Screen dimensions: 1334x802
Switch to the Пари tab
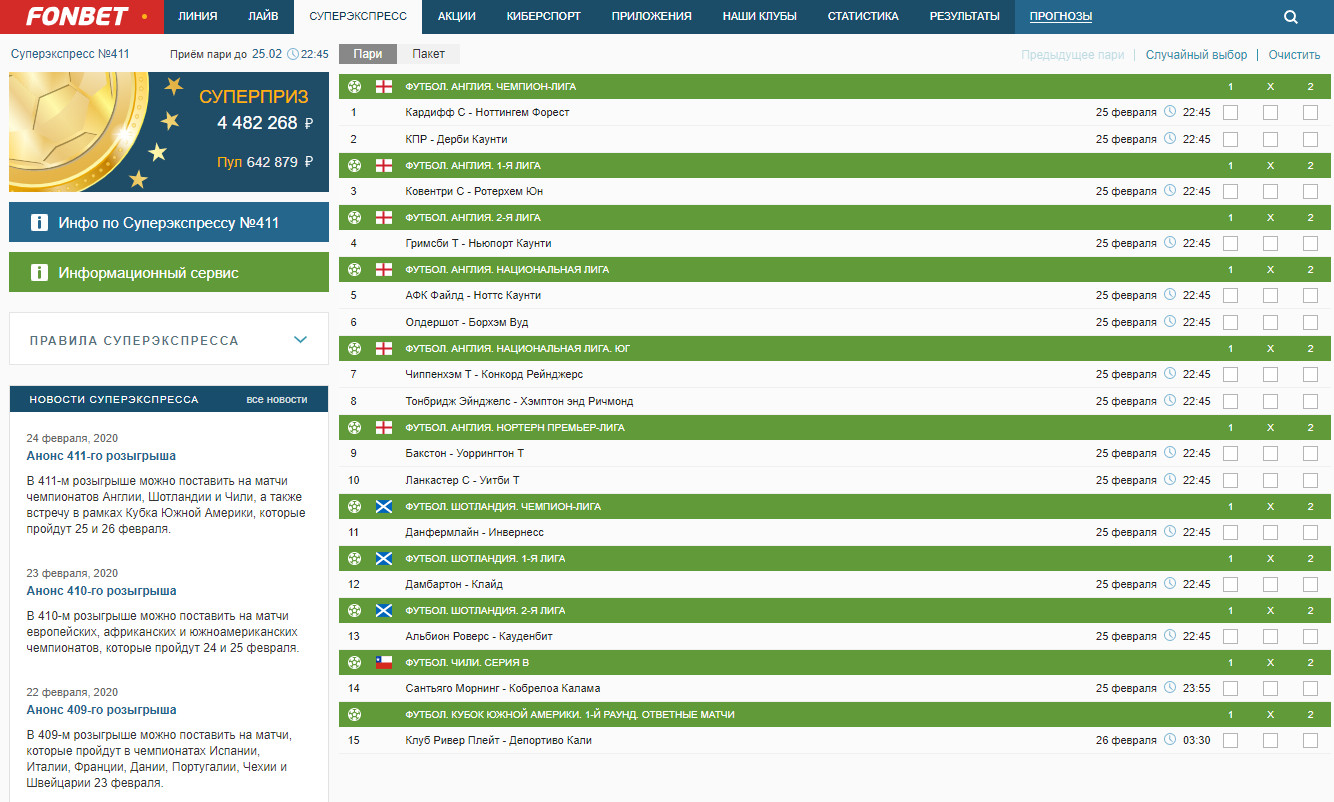click(368, 54)
